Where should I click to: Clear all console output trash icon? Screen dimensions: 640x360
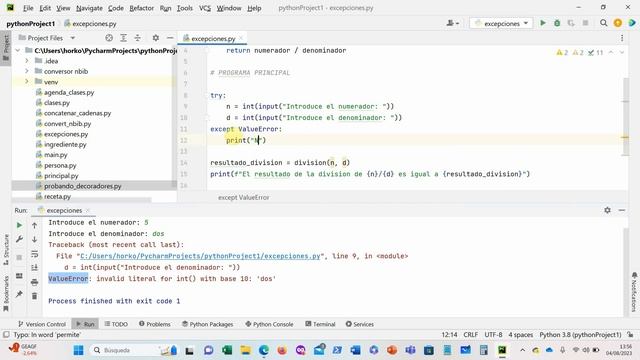tap(35, 296)
